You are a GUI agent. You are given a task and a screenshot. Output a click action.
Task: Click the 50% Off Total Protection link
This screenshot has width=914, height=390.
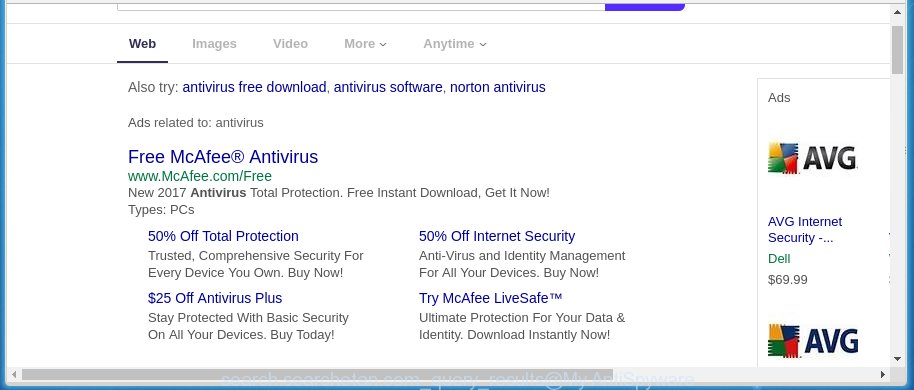pyautogui.click(x=223, y=236)
